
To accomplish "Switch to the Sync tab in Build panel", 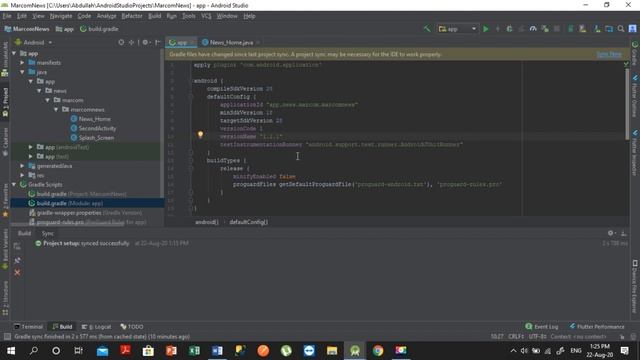I will 48,233.
